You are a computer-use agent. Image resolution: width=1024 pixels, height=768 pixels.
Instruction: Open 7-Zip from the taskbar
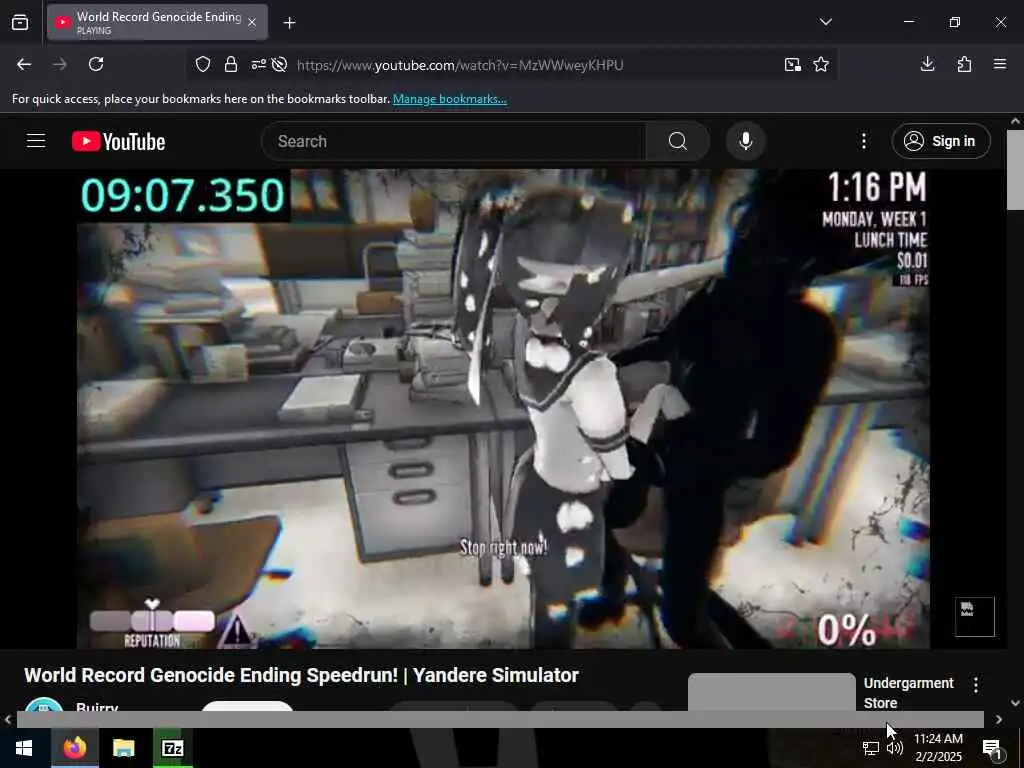(172, 748)
